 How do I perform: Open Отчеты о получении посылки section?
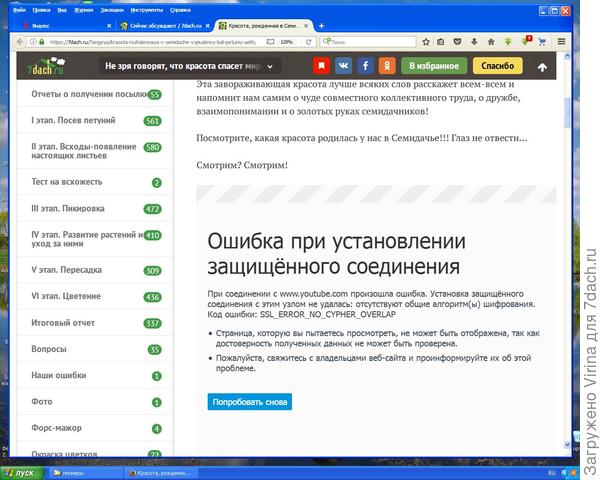[95, 94]
